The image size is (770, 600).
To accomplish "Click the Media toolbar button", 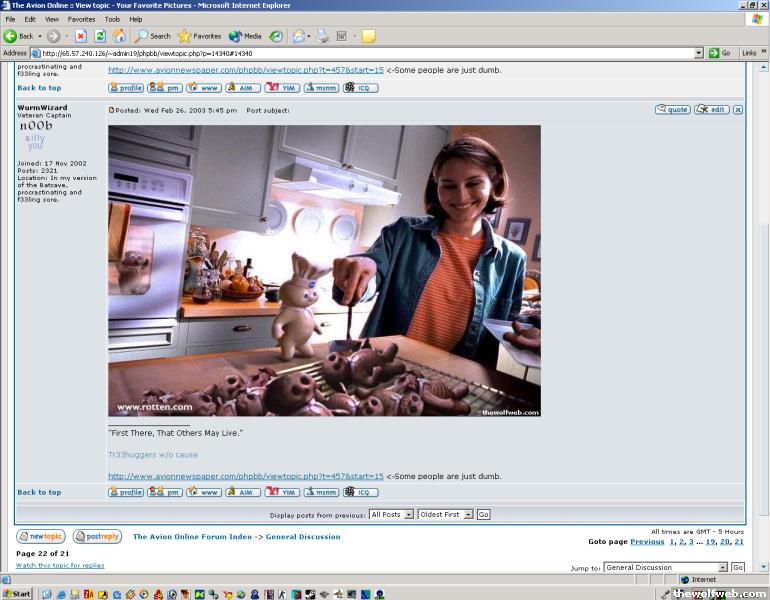I will point(245,36).
